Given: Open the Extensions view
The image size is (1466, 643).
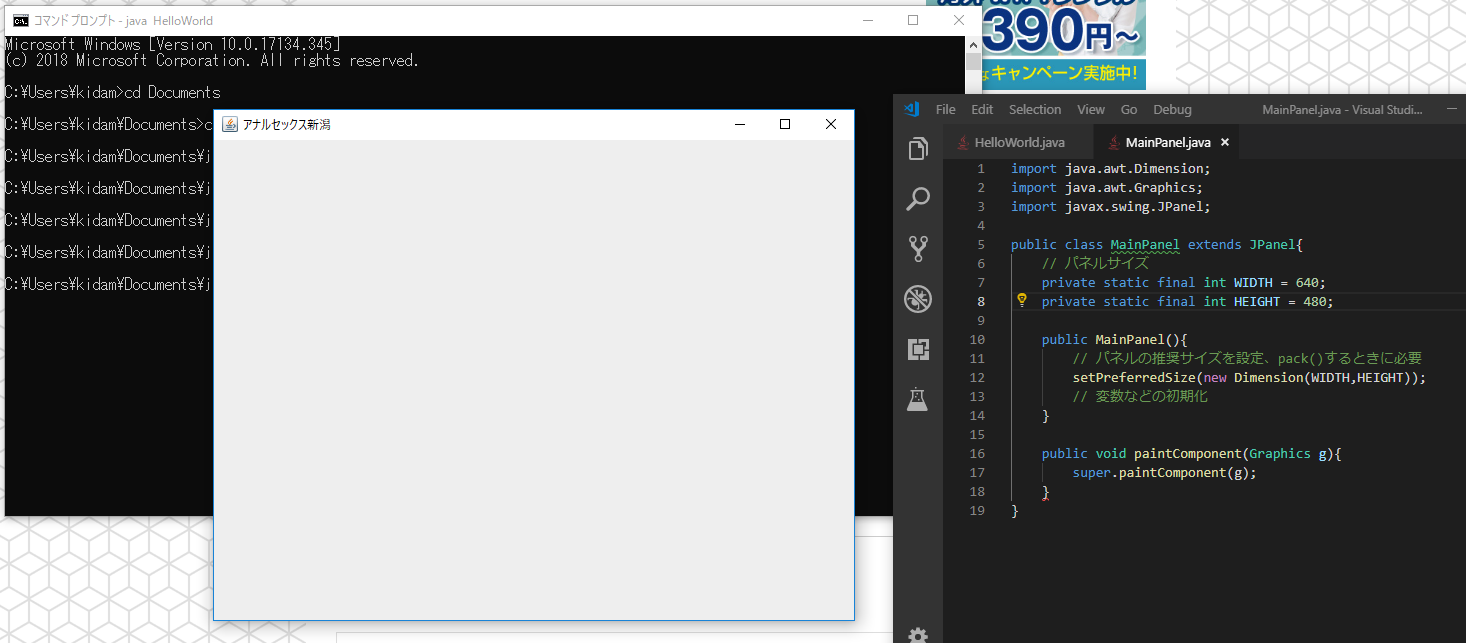Looking at the screenshot, I should coord(917,349).
